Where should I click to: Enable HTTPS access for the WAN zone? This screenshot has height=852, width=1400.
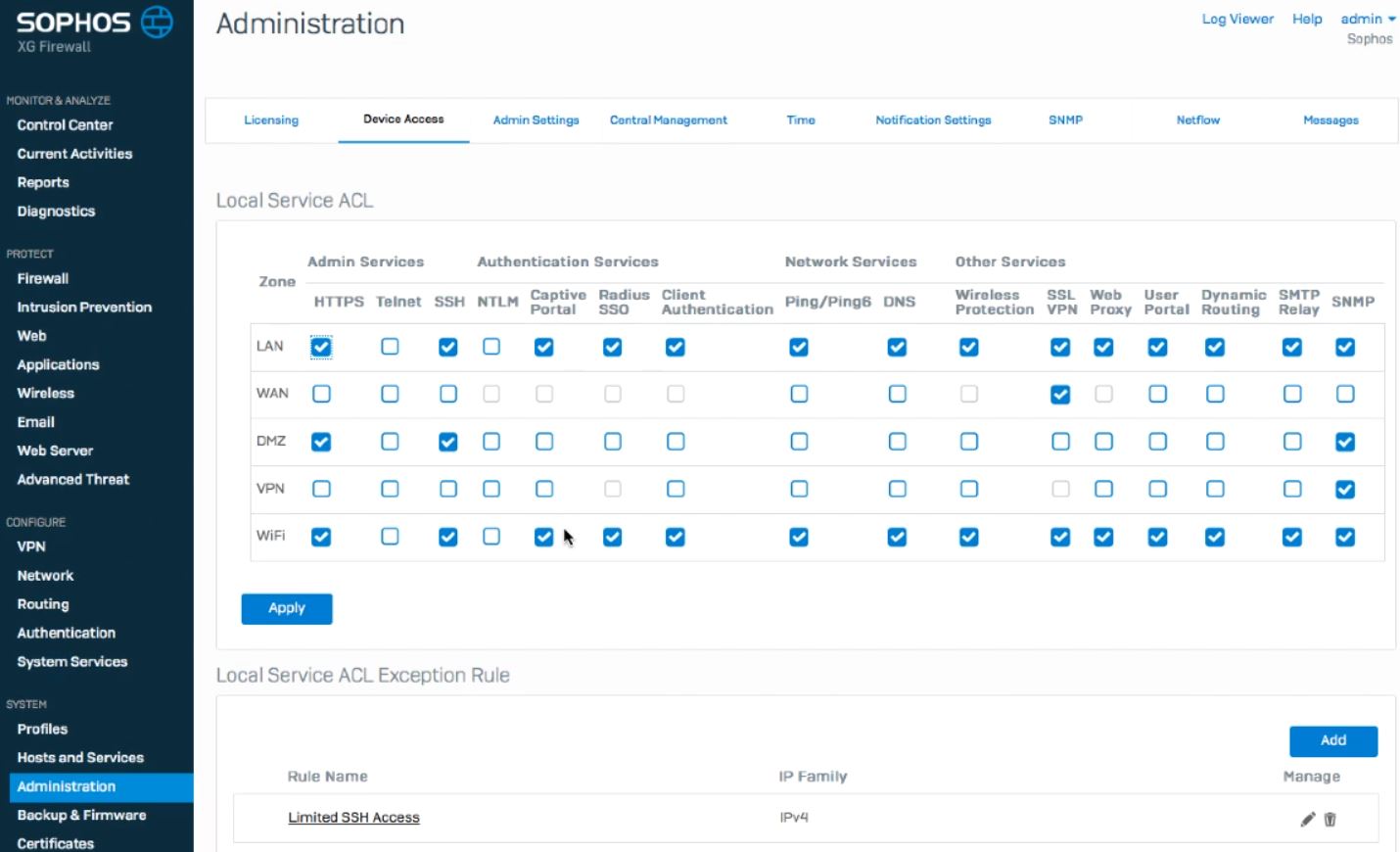pyautogui.click(x=321, y=394)
